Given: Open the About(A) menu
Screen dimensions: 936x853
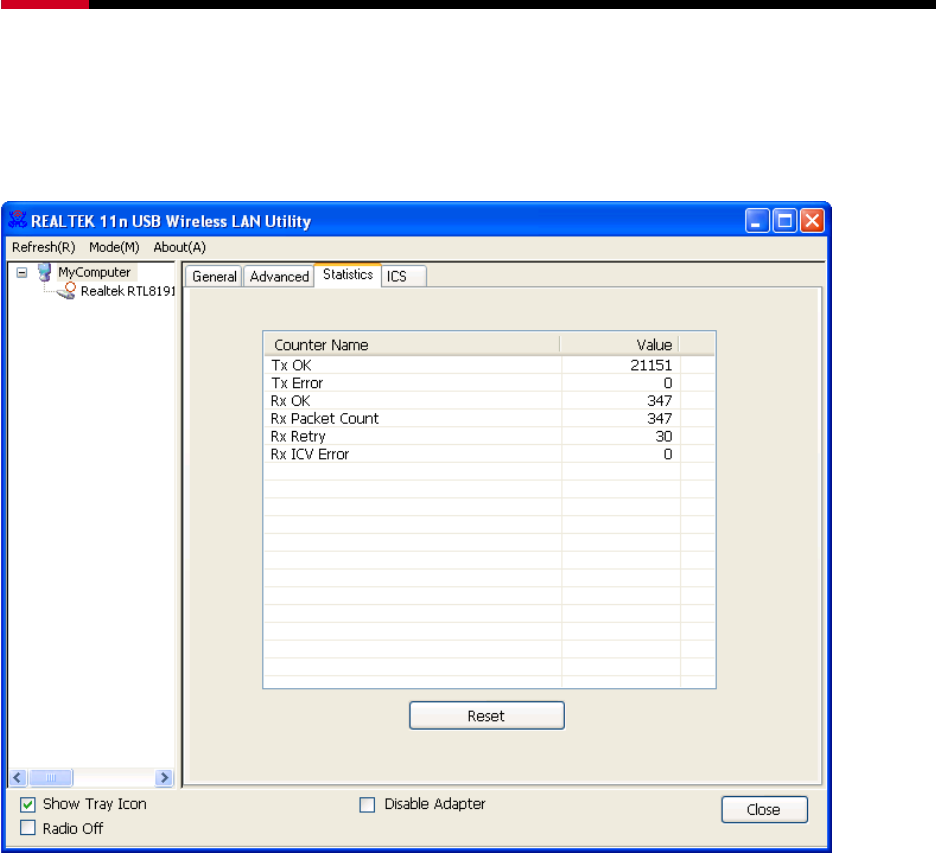Looking at the screenshot, I should click(180, 247).
